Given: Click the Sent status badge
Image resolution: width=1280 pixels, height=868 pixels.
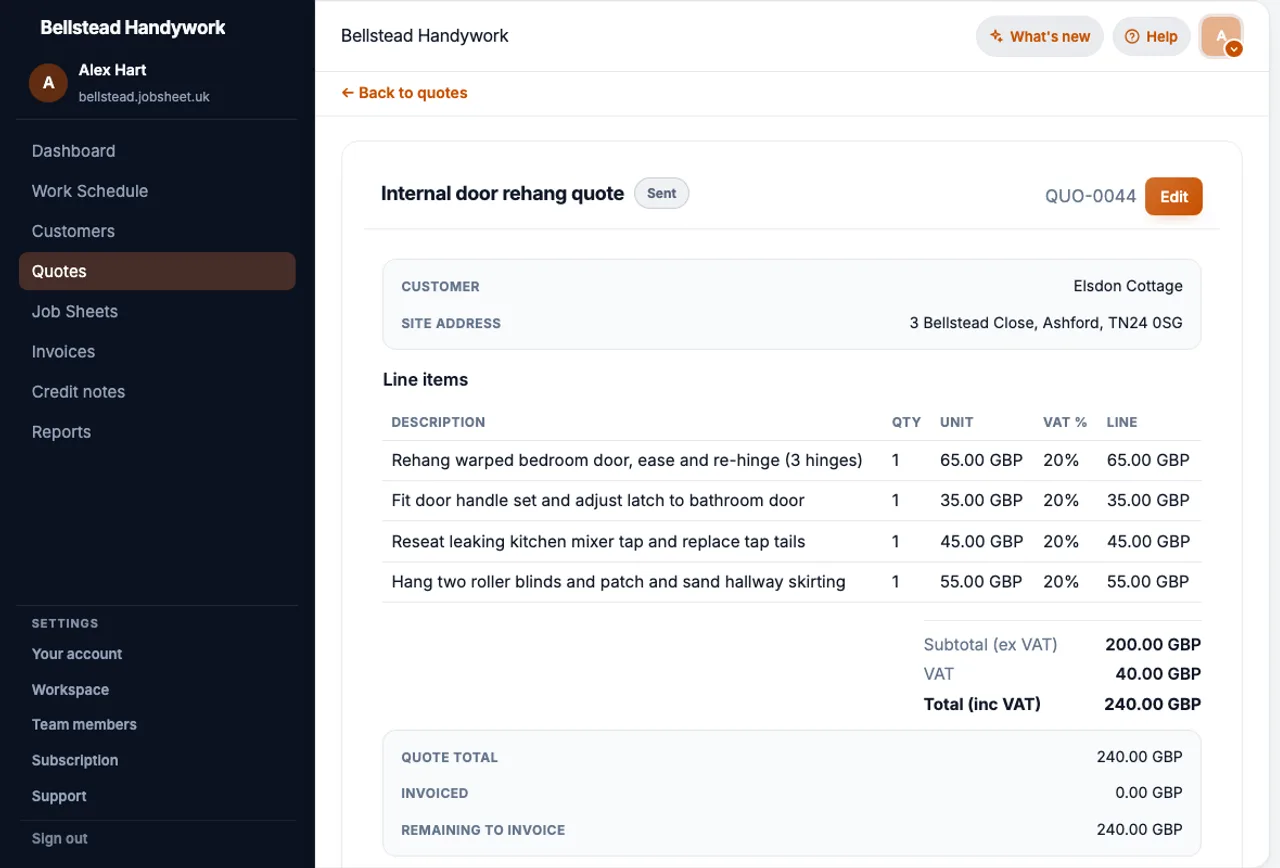Looking at the screenshot, I should click(x=662, y=193).
